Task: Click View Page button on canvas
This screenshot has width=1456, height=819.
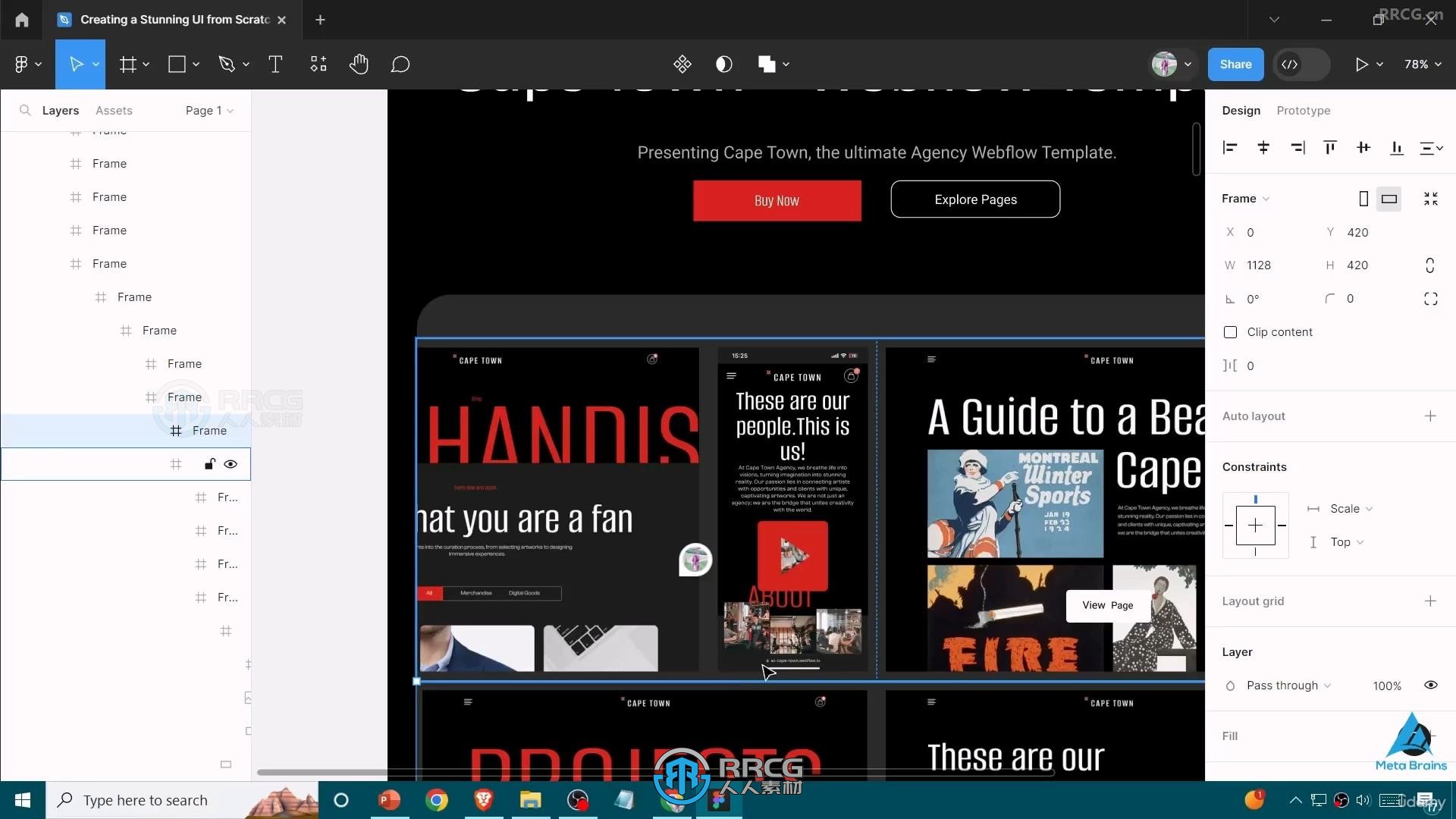Action: pos(1108,605)
